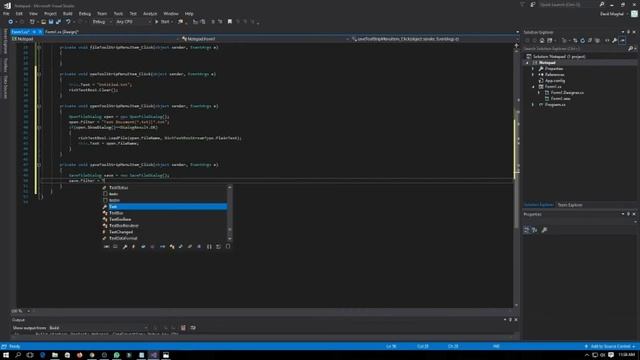Focus the Search Solution Explorer field
The width and height of the screenshot is (640, 360).
tap(576, 49)
